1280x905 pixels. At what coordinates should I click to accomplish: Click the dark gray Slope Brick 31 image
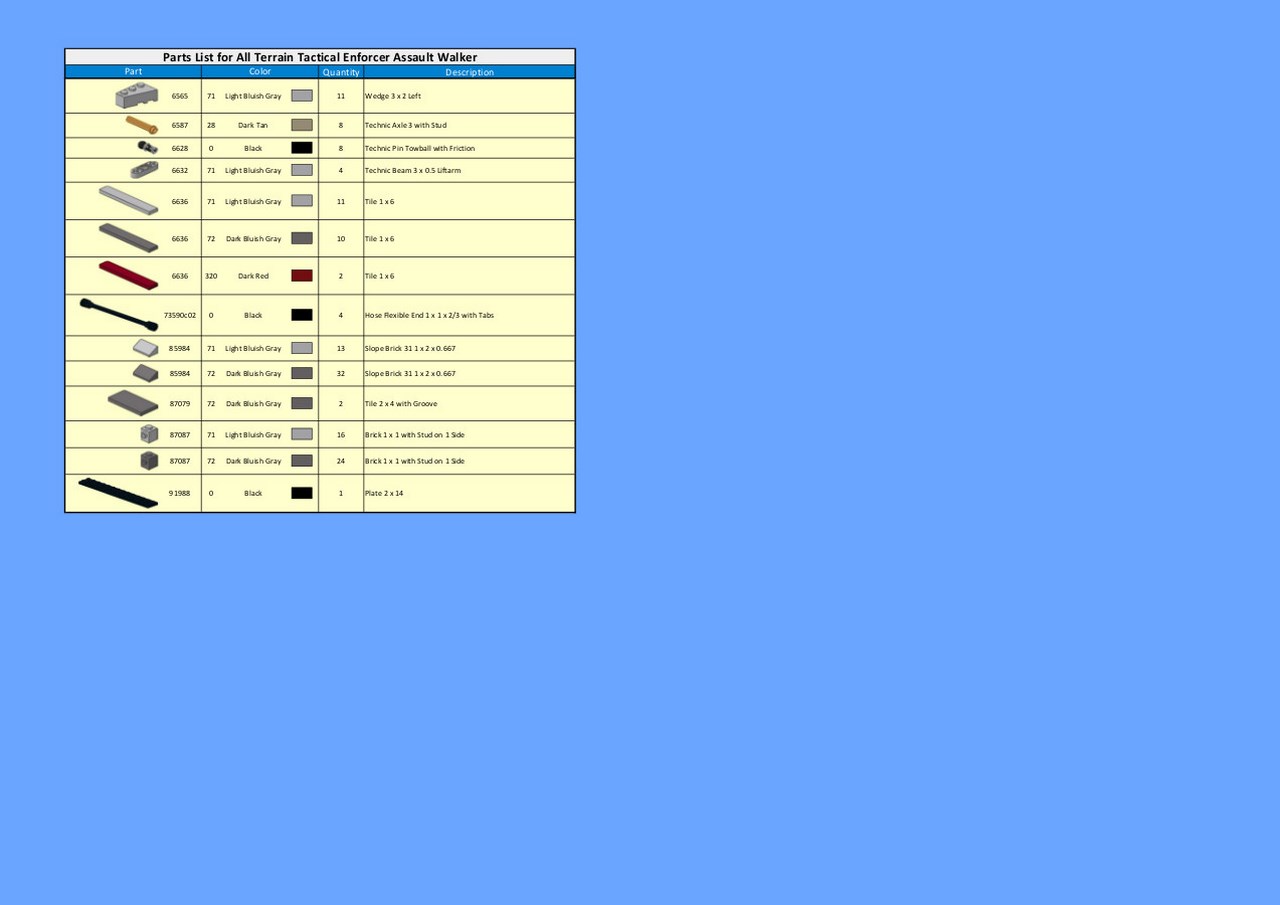pos(145,373)
